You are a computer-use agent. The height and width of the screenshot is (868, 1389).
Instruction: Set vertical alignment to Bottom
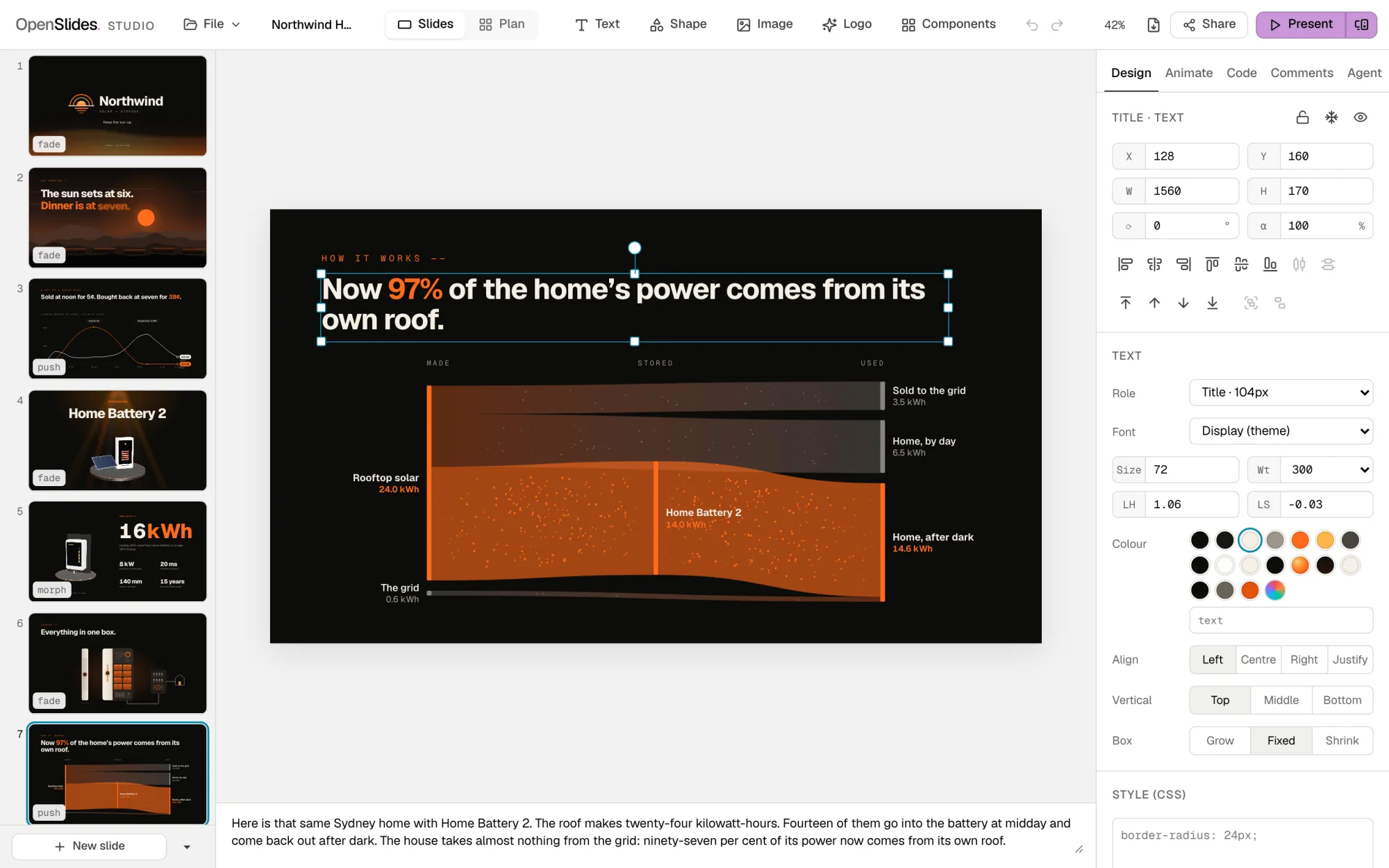click(1342, 700)
